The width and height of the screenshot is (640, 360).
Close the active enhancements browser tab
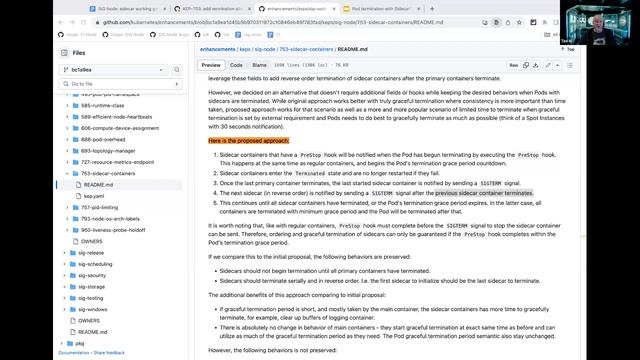(333, 9)
